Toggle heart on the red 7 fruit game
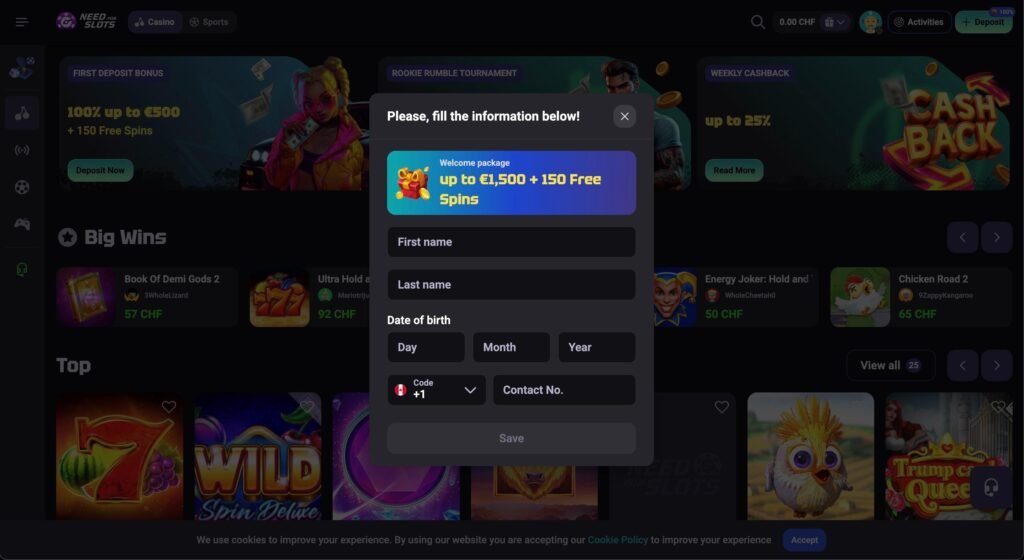The height and width of the screenshot is (560, 1024). click(168, 407)
